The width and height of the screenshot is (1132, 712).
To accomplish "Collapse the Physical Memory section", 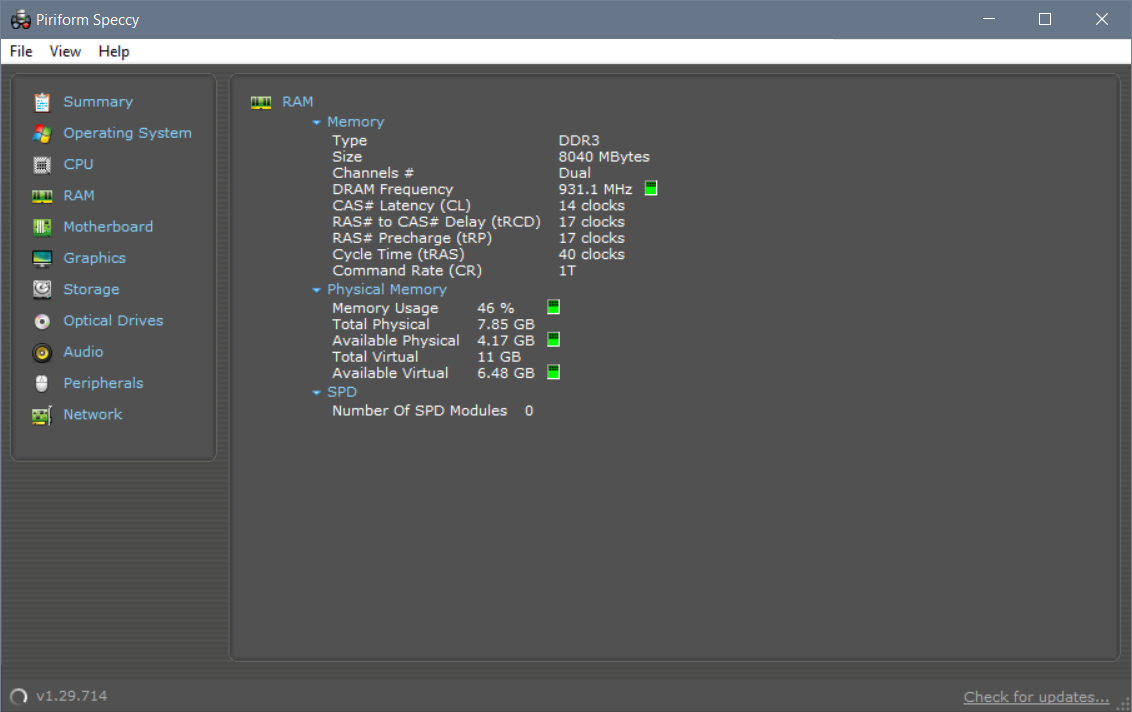I will 316,290.
